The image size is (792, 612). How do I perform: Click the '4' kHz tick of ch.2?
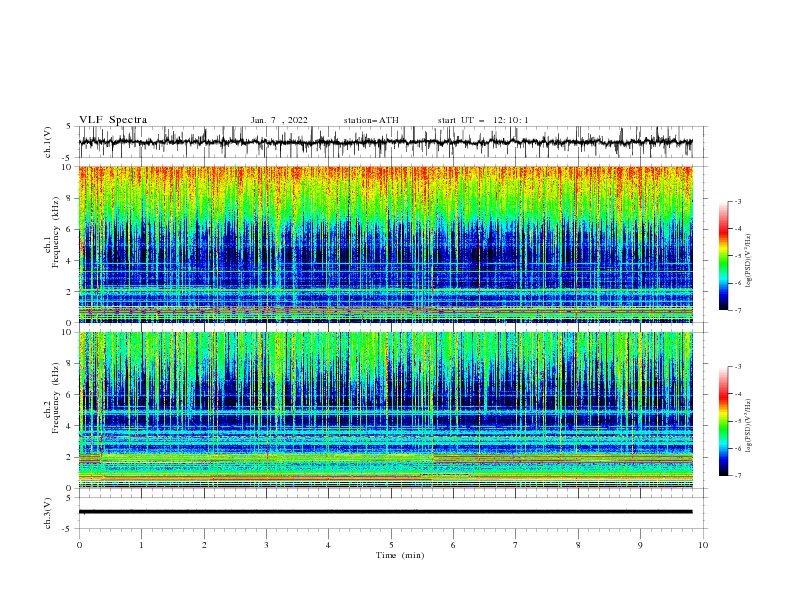70,426
